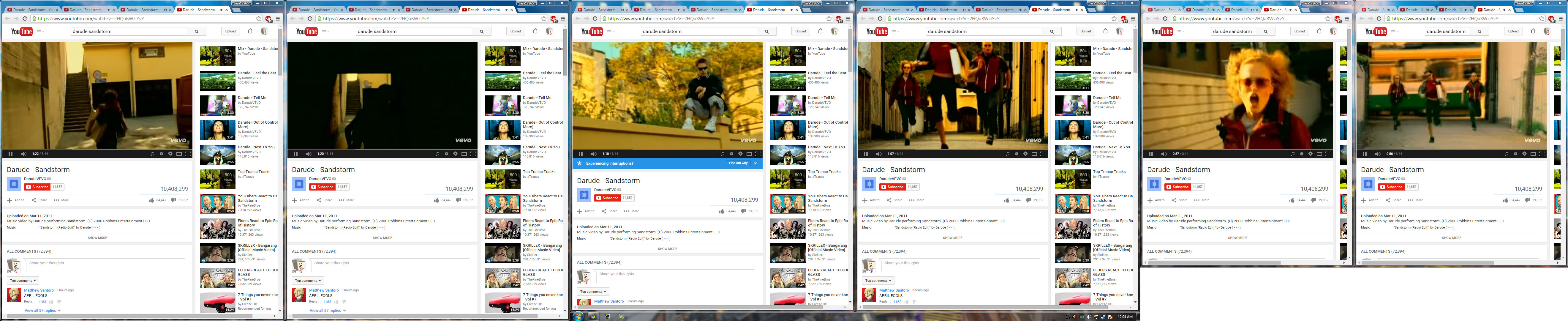Click the search field in the 1:10 window

(698, 32)
